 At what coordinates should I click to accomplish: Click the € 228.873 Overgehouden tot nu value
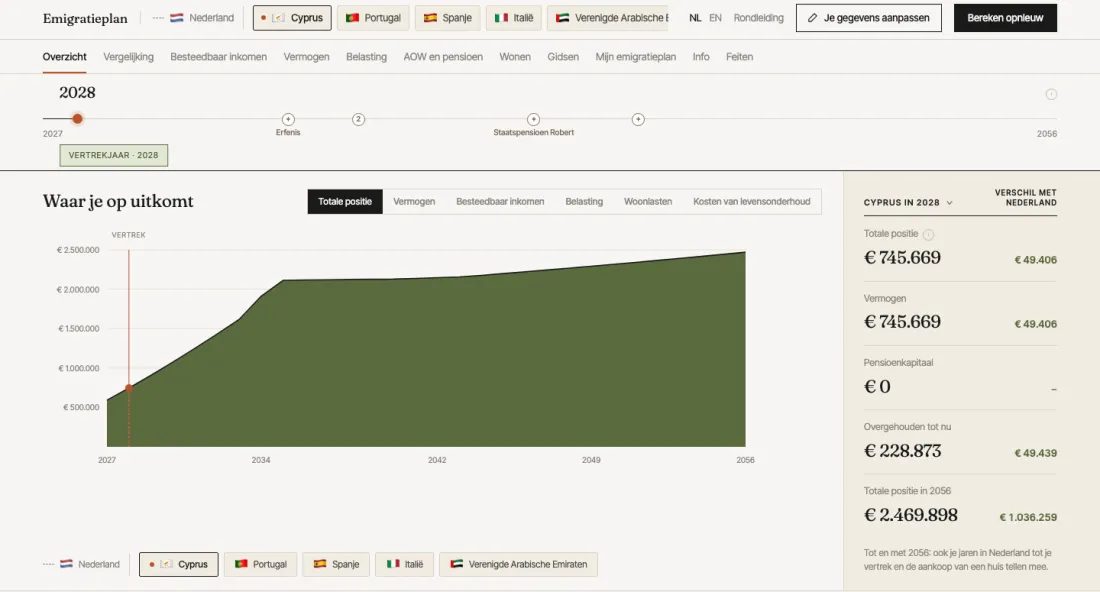point(902,450)
